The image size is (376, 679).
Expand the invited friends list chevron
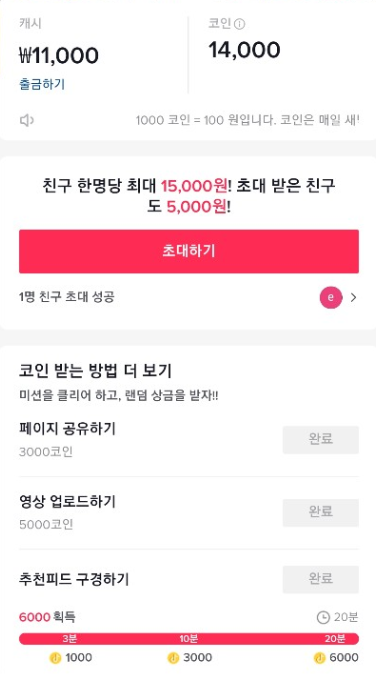click(353, 297)
